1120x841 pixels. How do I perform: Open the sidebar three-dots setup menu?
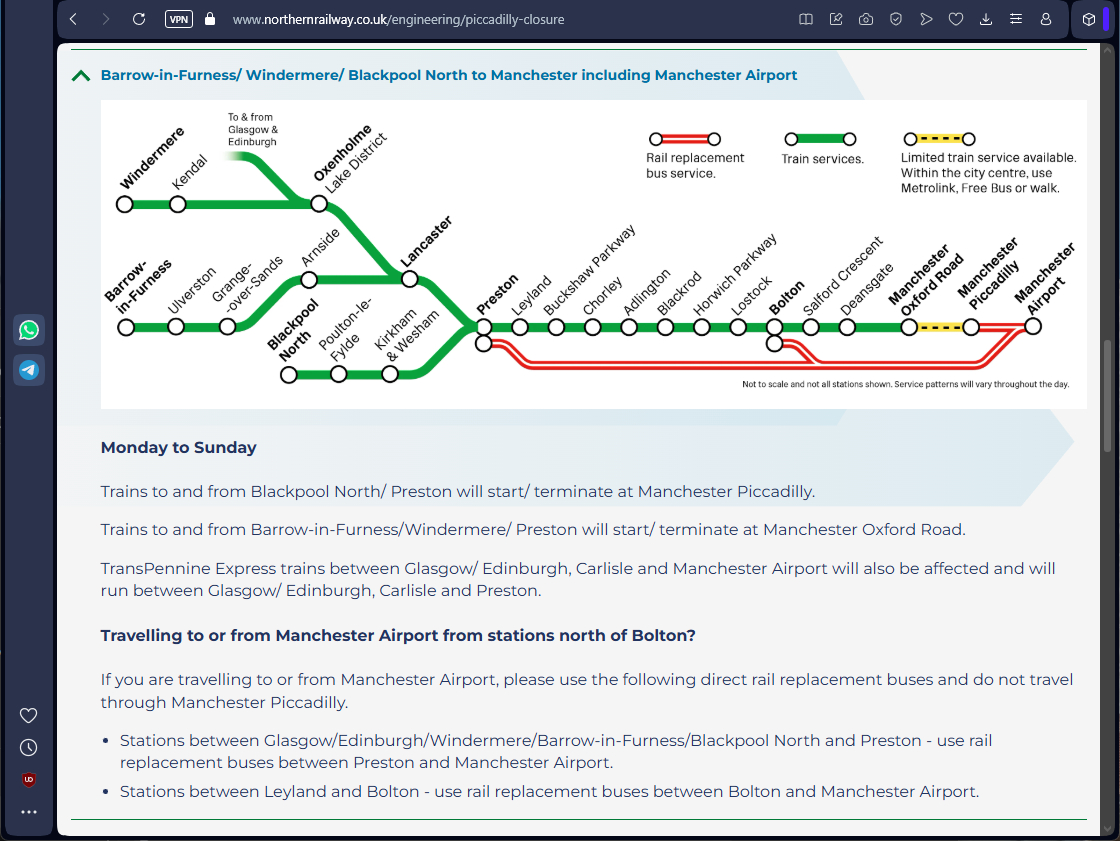[x=29, y=812]
